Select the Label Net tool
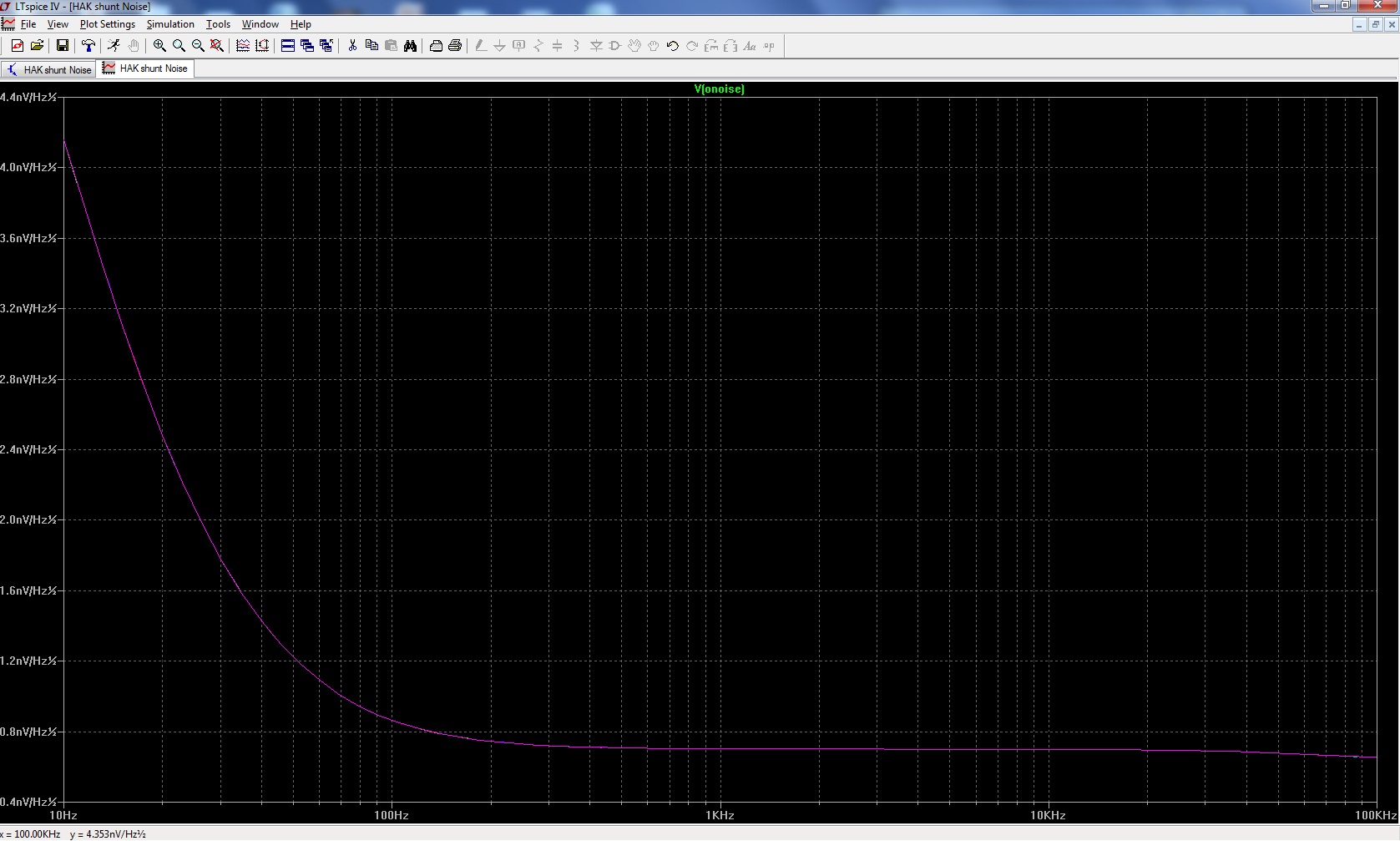Image resolution: width=1400 pixels, height=841 pixels. 518,46
